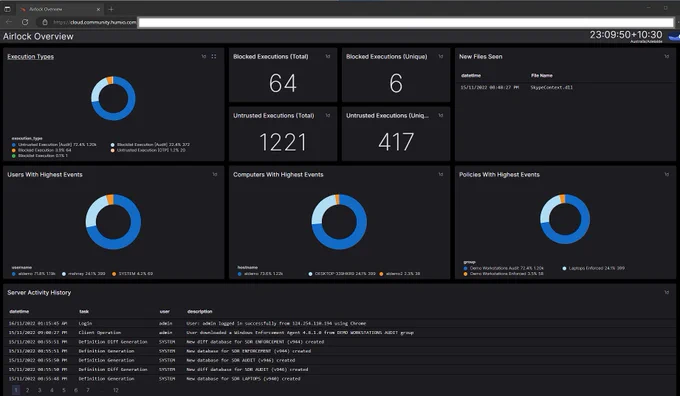Sort Server Activity History by description column
The image size is (680, 396).
(x=199, y=311)
